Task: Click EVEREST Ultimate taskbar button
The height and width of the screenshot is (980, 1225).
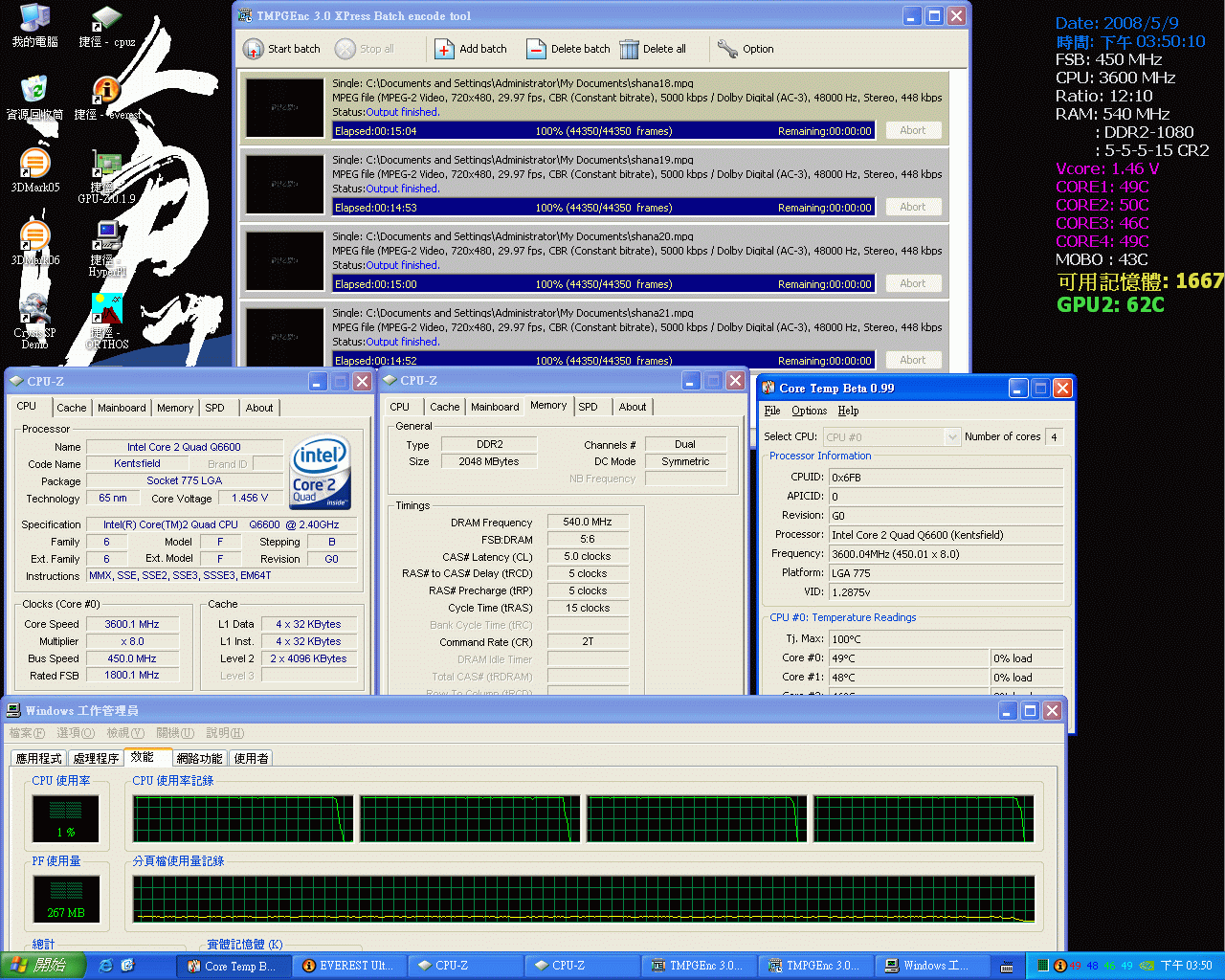Action: point(350,966)
